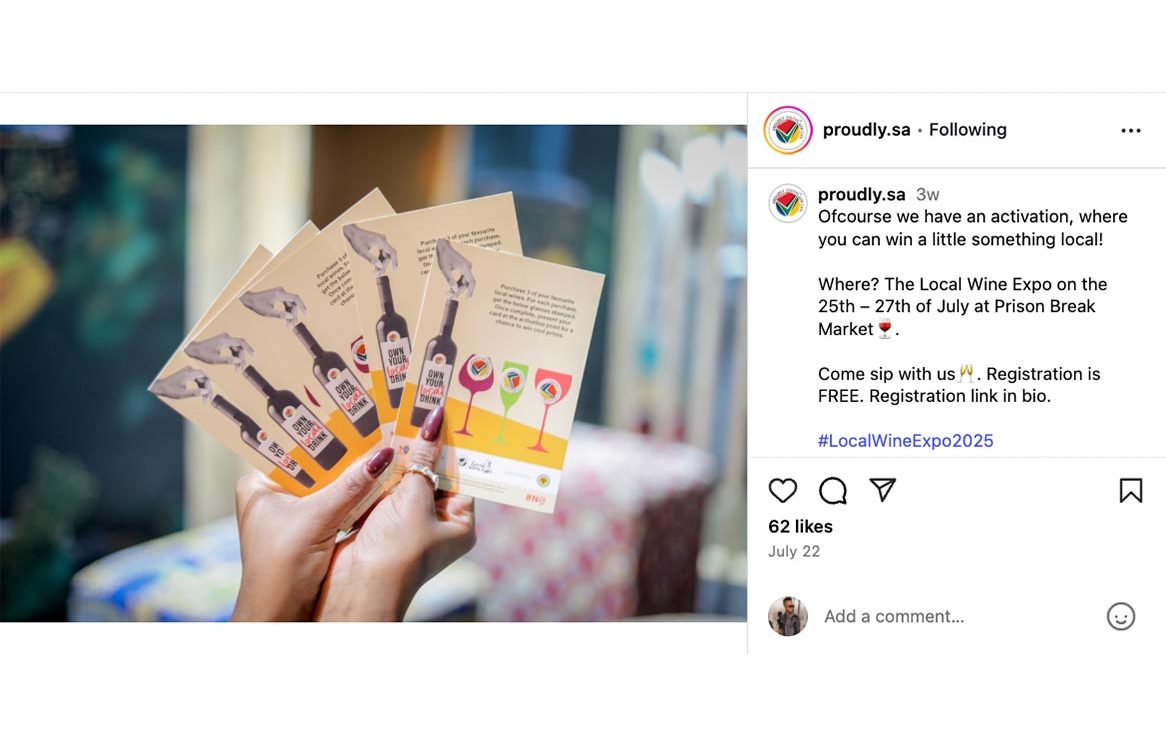Click proudly.sa story ring avatar in header
Viewport: 1166px width, 745px height.
pyautogui.click(x=787, y=130)
